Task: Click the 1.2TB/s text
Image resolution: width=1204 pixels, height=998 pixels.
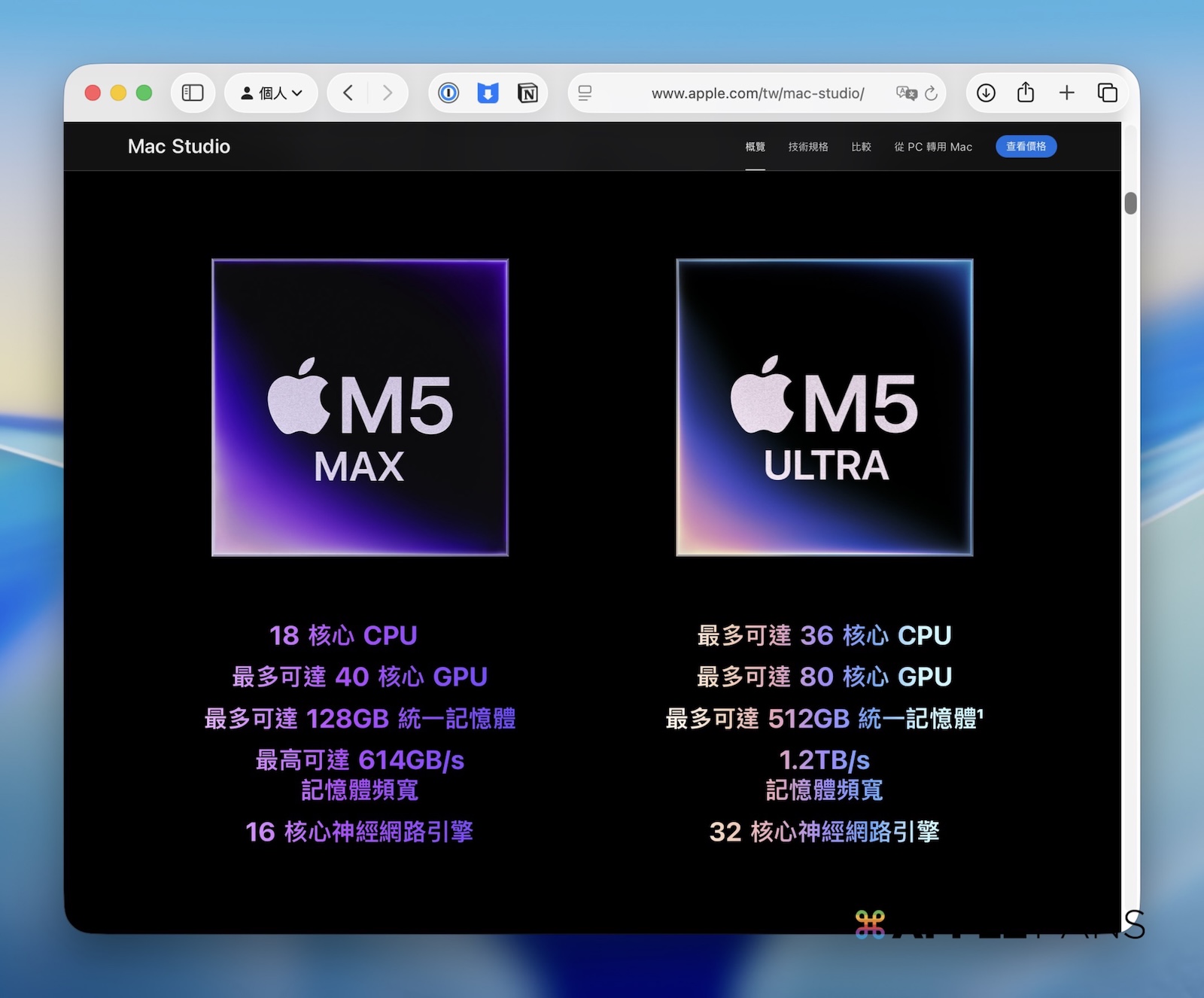Action: 825,760
